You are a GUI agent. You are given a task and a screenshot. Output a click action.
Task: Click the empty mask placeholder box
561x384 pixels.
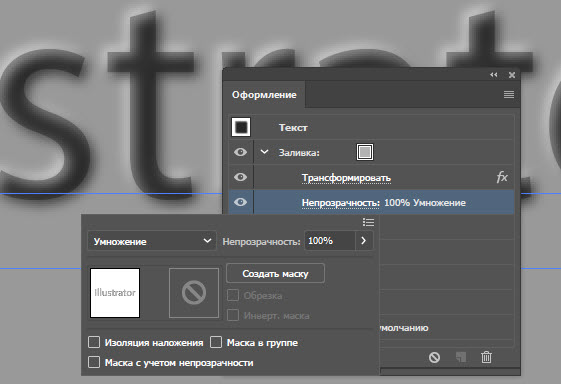[x=194, y=293]
